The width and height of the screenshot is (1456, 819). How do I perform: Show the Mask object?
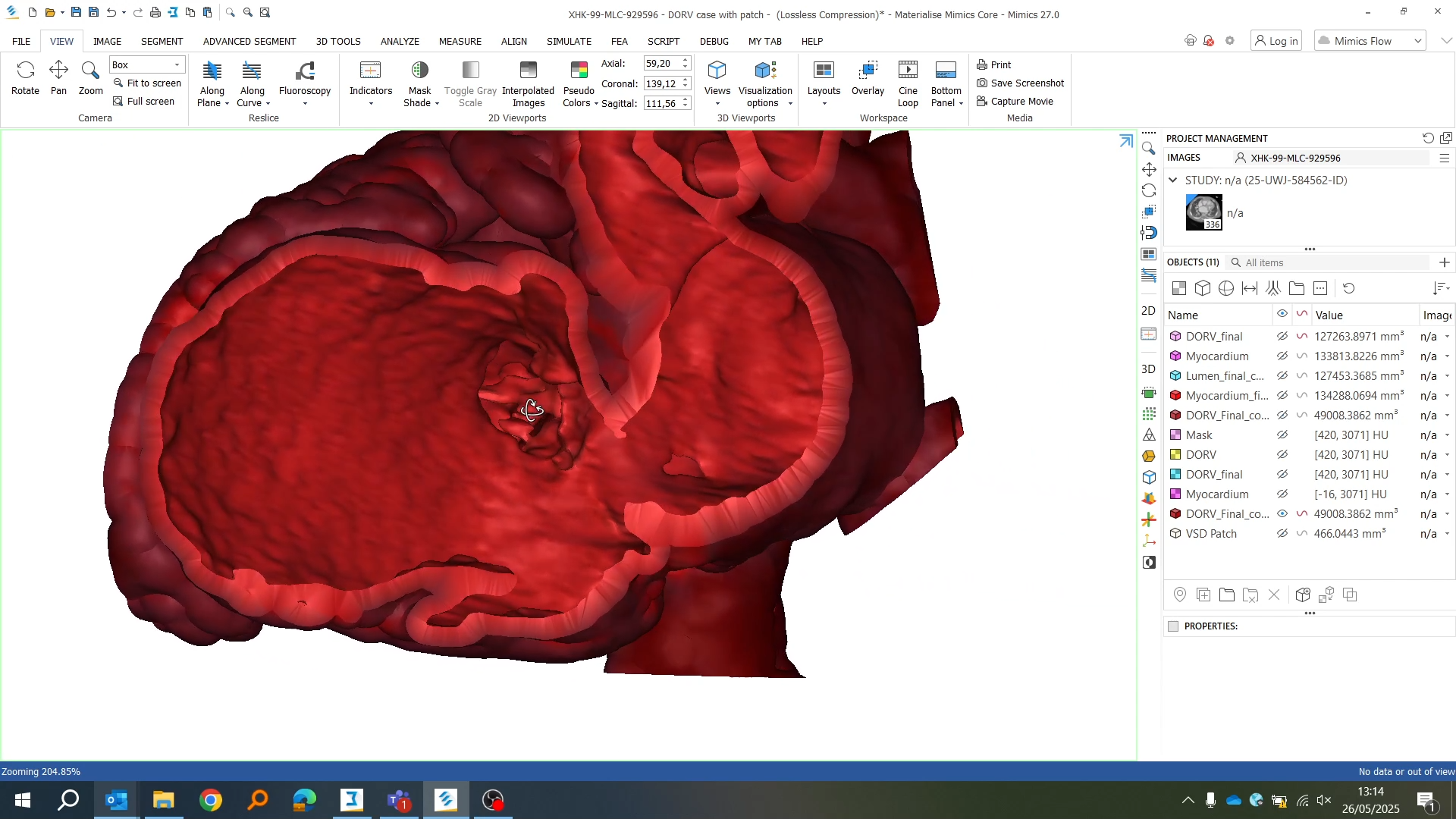[x=1282, y=435]
